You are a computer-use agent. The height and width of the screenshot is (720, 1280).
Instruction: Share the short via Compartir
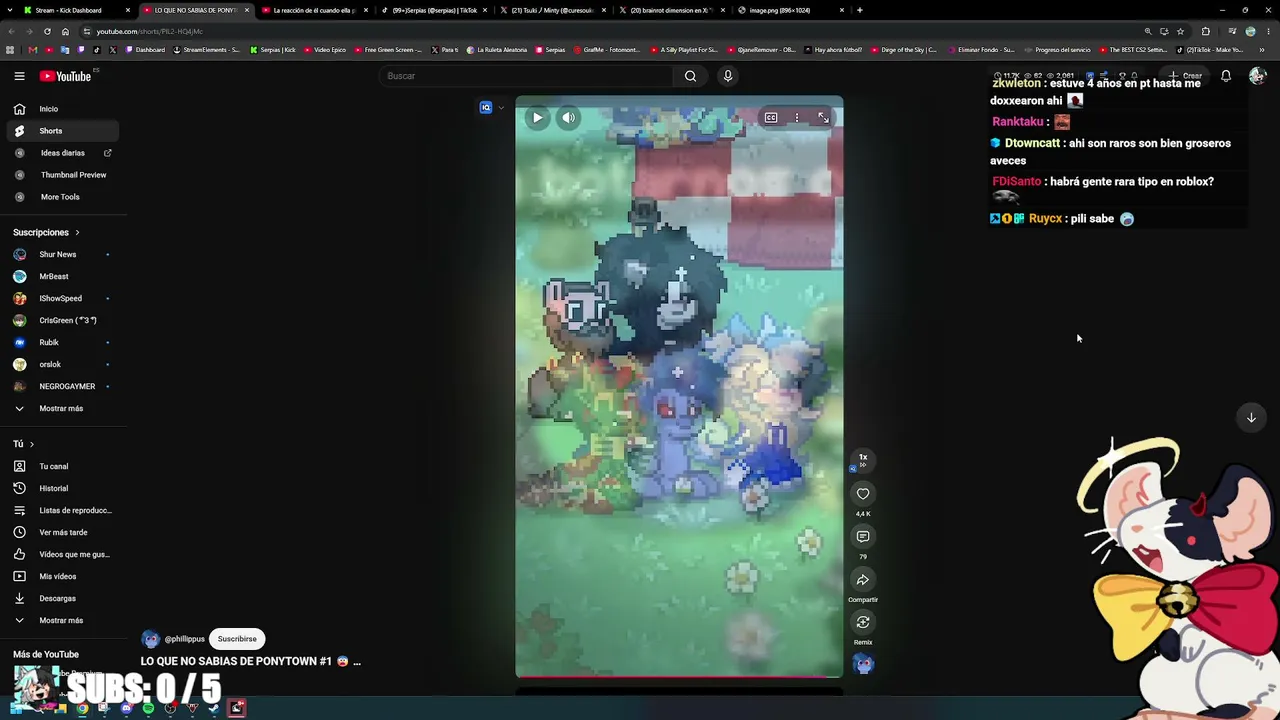[x=863, y=580]
